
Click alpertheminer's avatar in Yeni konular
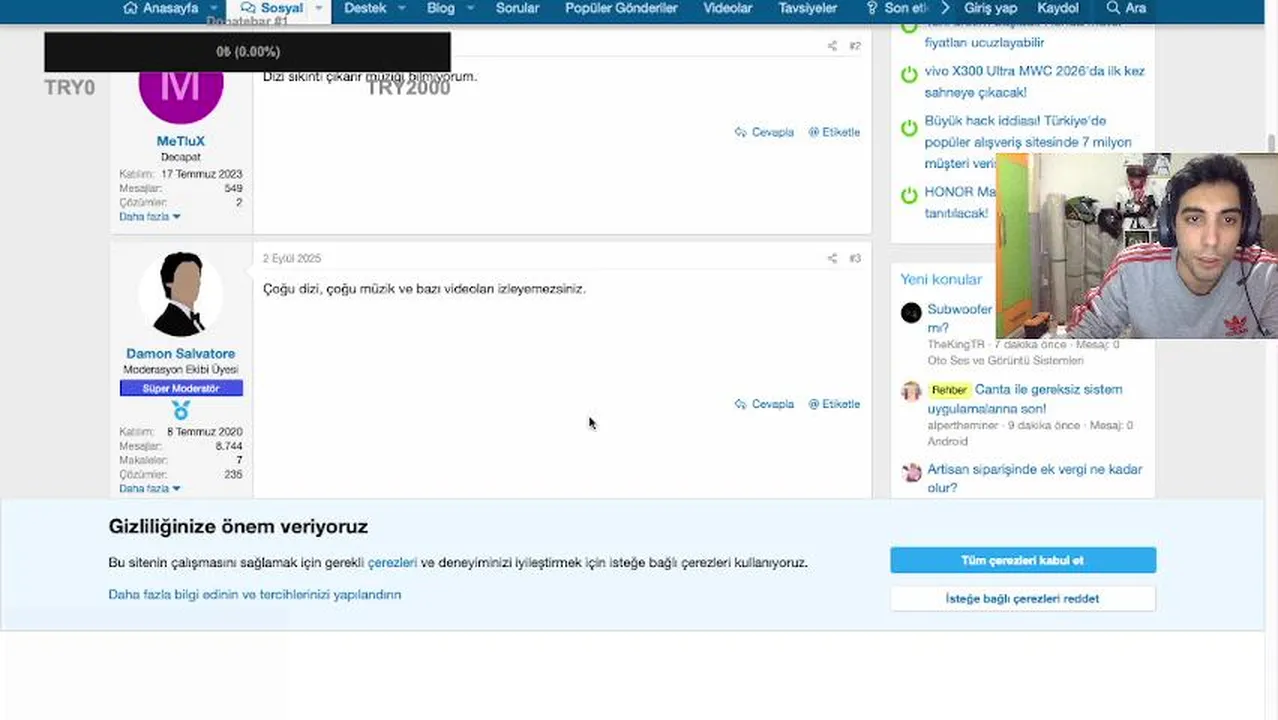911,391
